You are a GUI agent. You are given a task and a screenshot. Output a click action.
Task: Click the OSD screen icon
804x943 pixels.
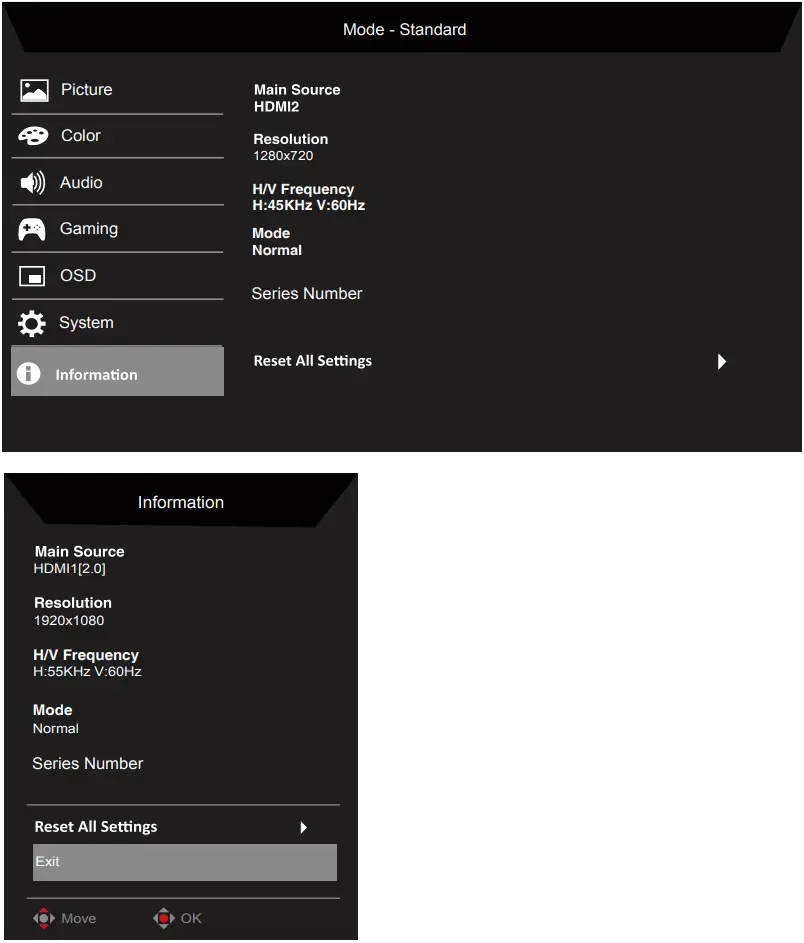click(32, 276)
